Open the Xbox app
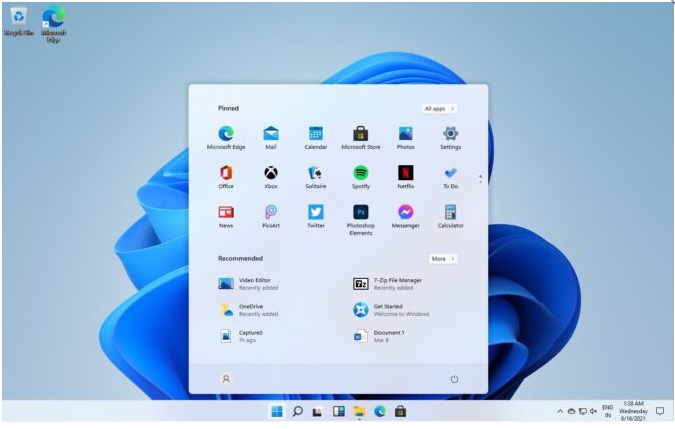Image resolution: width=675 pixels, height=429 pixels. (271, 177)
